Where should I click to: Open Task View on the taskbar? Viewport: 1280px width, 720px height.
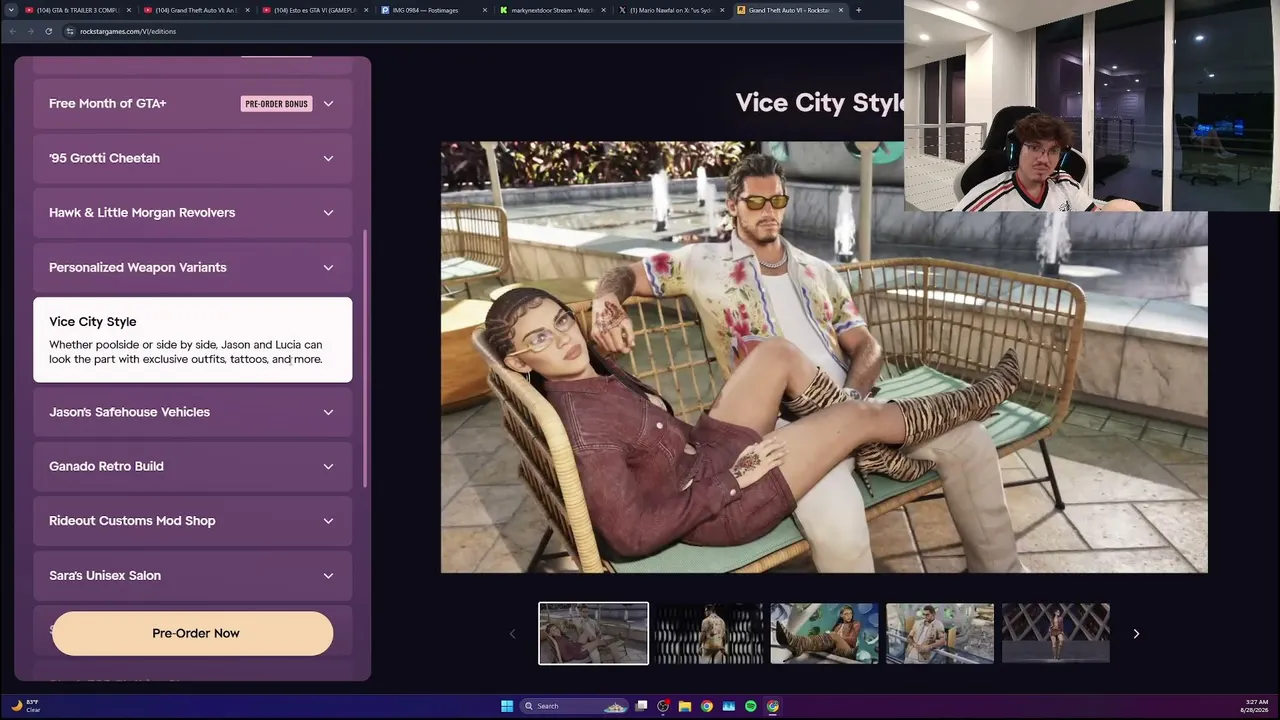pos(641,706)
